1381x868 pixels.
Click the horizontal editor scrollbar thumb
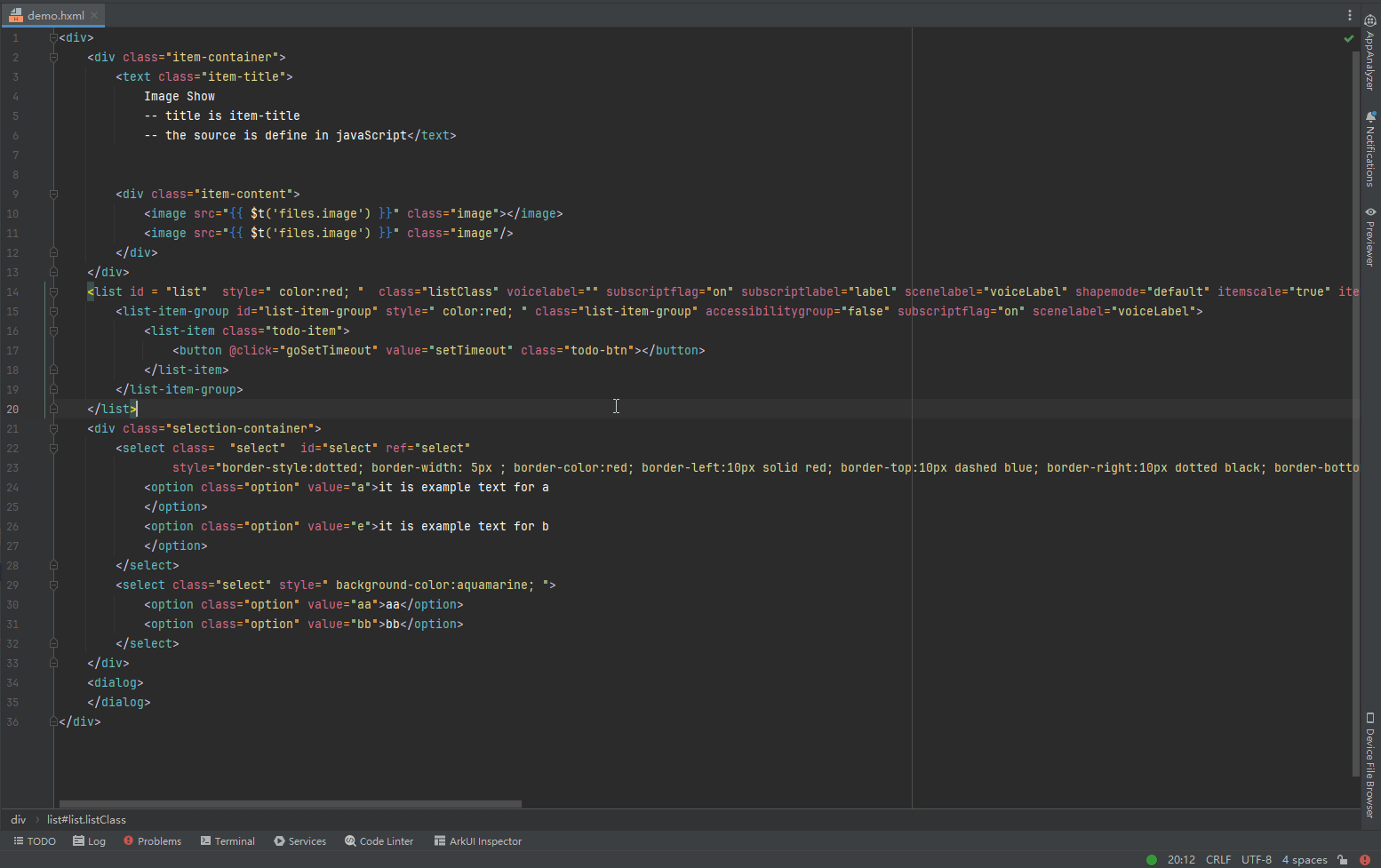click(x=291, y=804)
